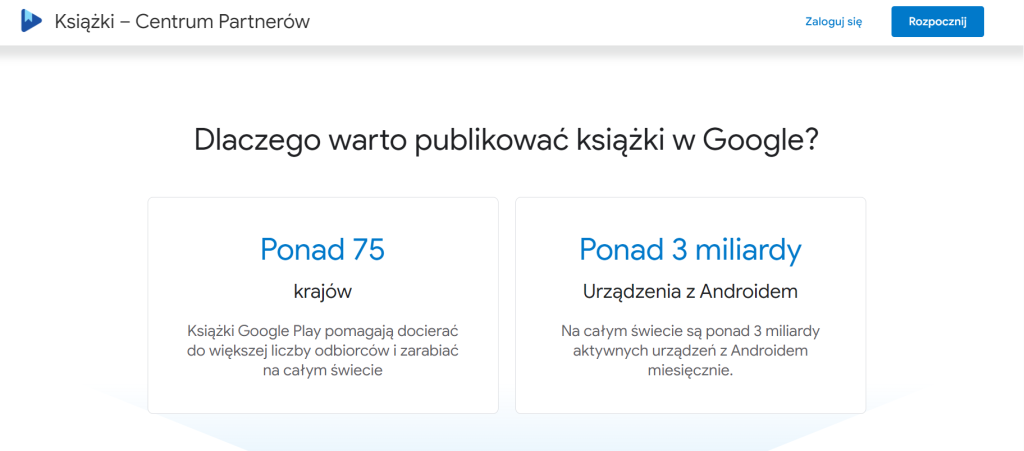Click the word "książki" in the main heading
Image resolution: width=1024 pixels, height=451 pixels.
(612, 139)
